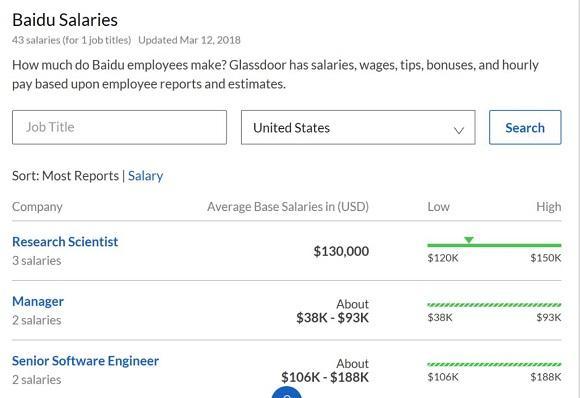Click the Baidu Salaries heading
Screen dimensions: 580x398
[x=65, y=20]
